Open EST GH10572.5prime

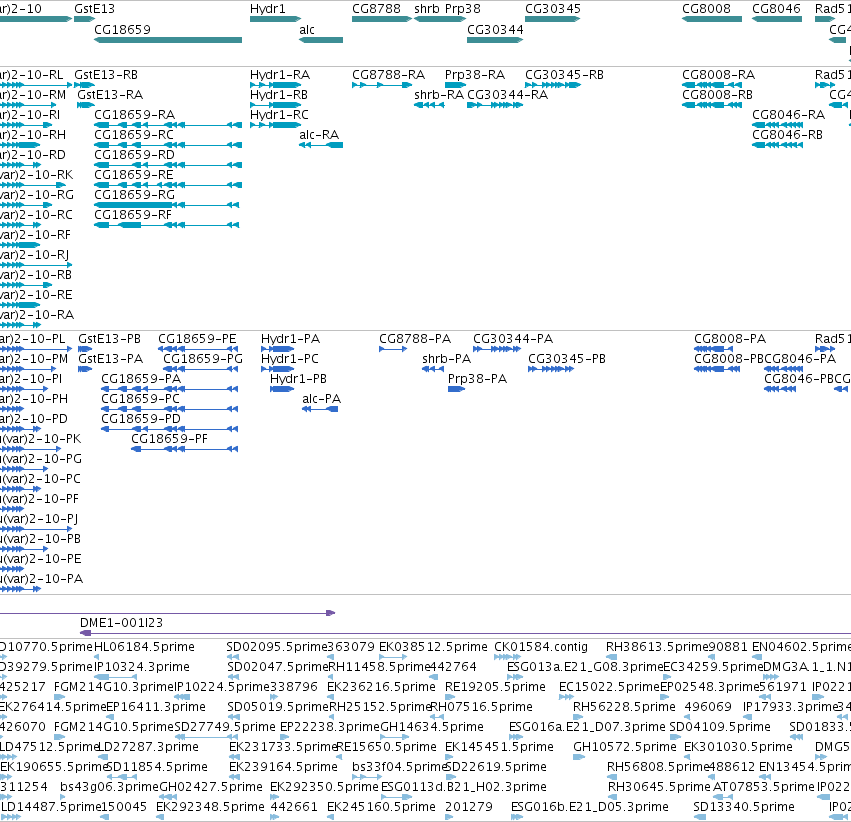(625, 747)
